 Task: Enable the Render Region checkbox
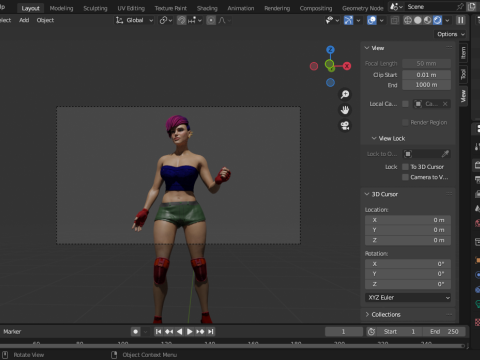click(x=405, y=122)
